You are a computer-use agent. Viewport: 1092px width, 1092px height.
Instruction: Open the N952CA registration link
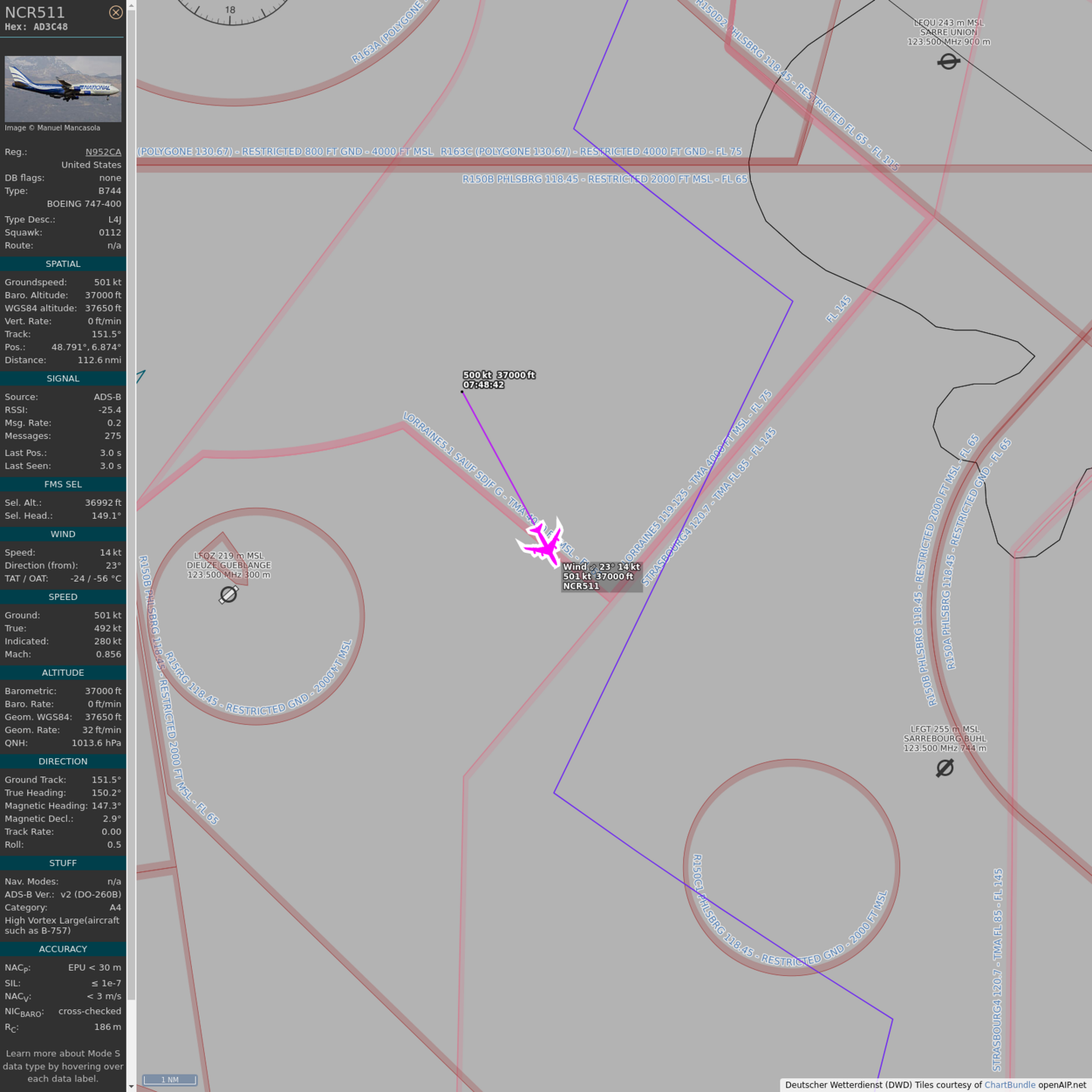pos(103,152)
